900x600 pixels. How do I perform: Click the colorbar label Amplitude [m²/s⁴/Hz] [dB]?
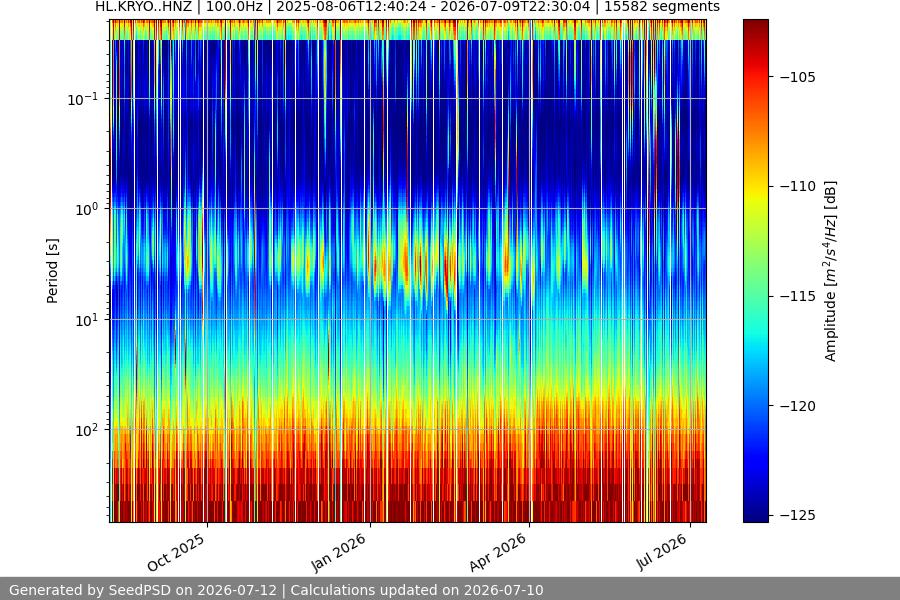tap(831, 271)
